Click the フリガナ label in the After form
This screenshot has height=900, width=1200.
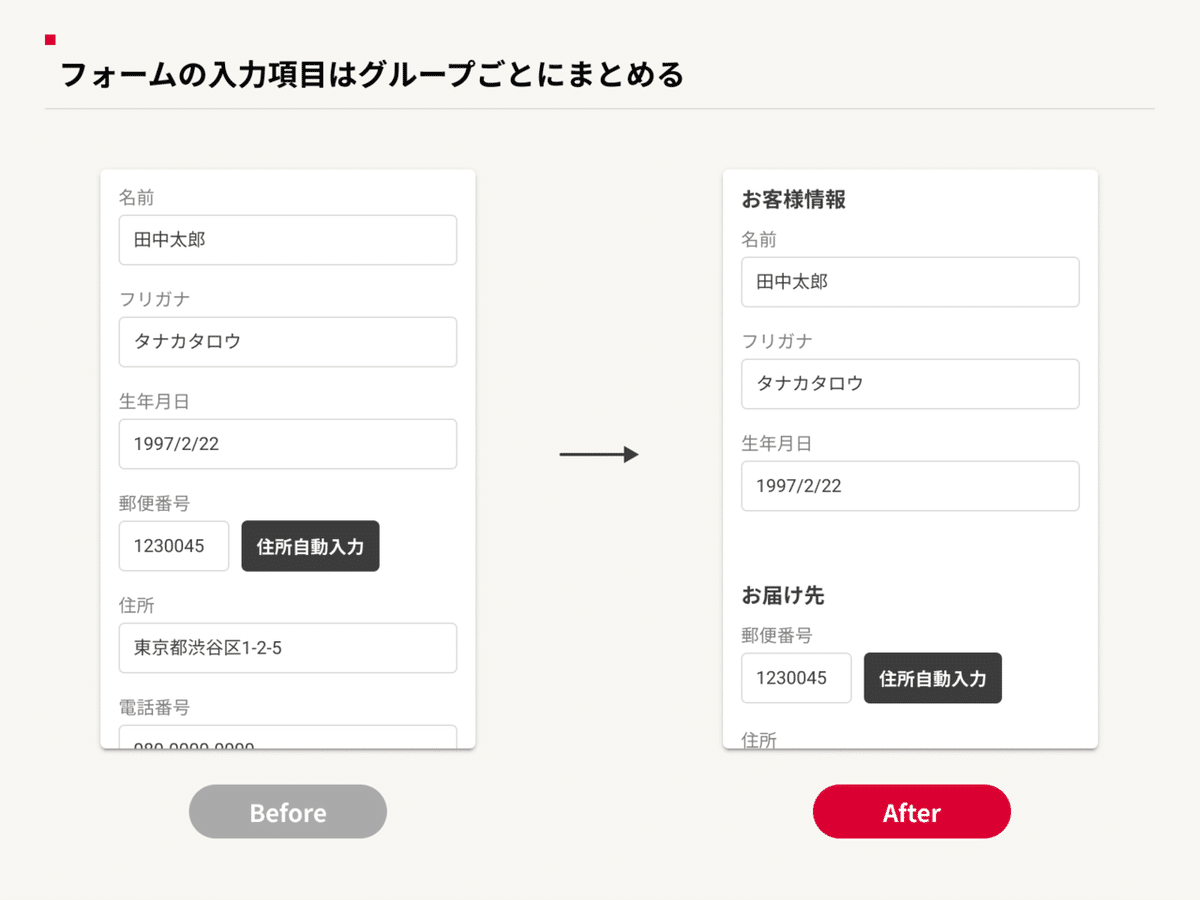(x=776, y=342)
